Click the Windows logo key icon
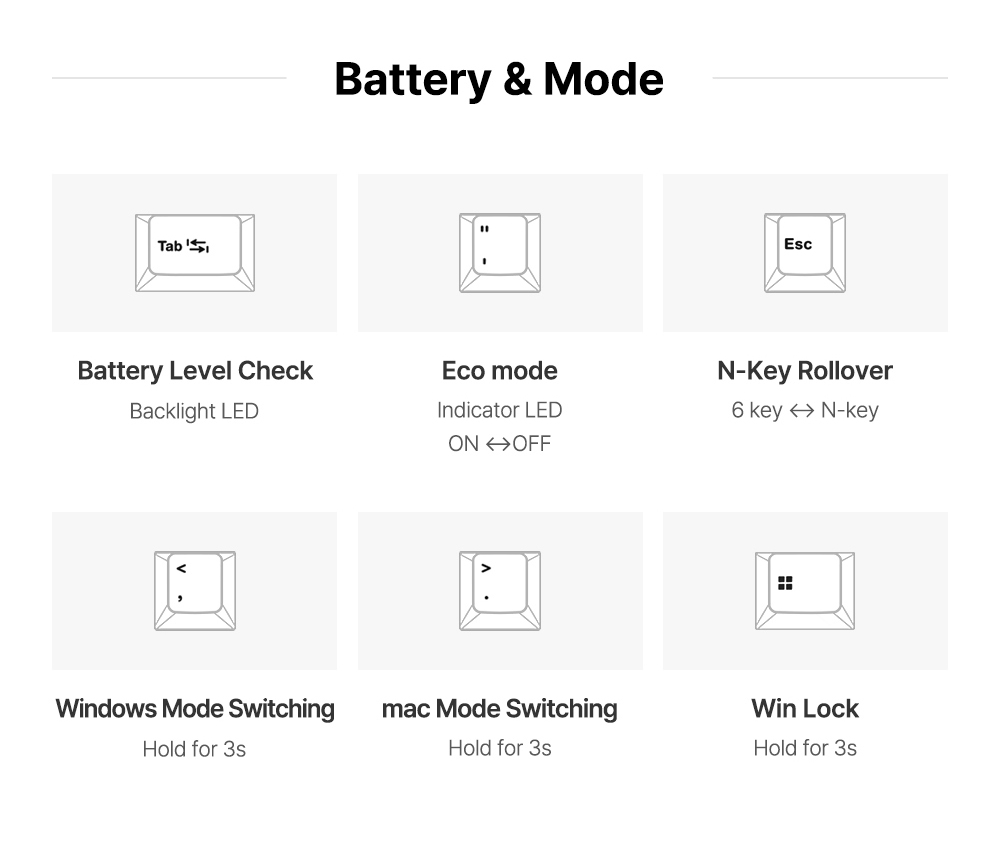The height and width of the screenshot is (849, 1000). click(805, 591)
